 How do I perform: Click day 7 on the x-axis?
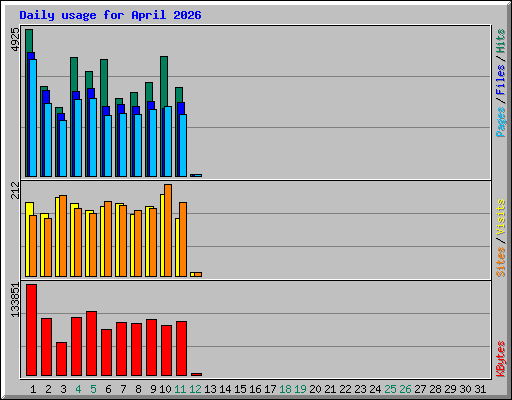click(123, 389)
